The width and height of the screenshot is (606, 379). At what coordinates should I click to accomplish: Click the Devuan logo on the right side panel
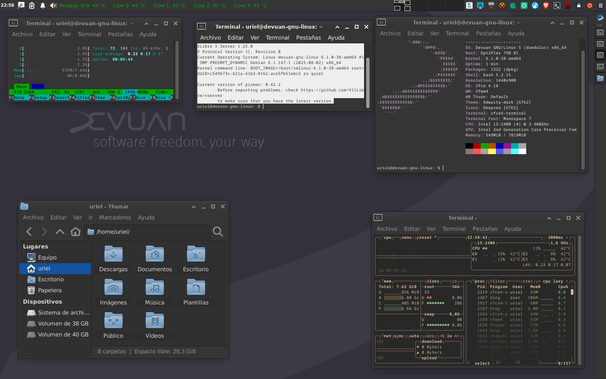tap(600, 18)
